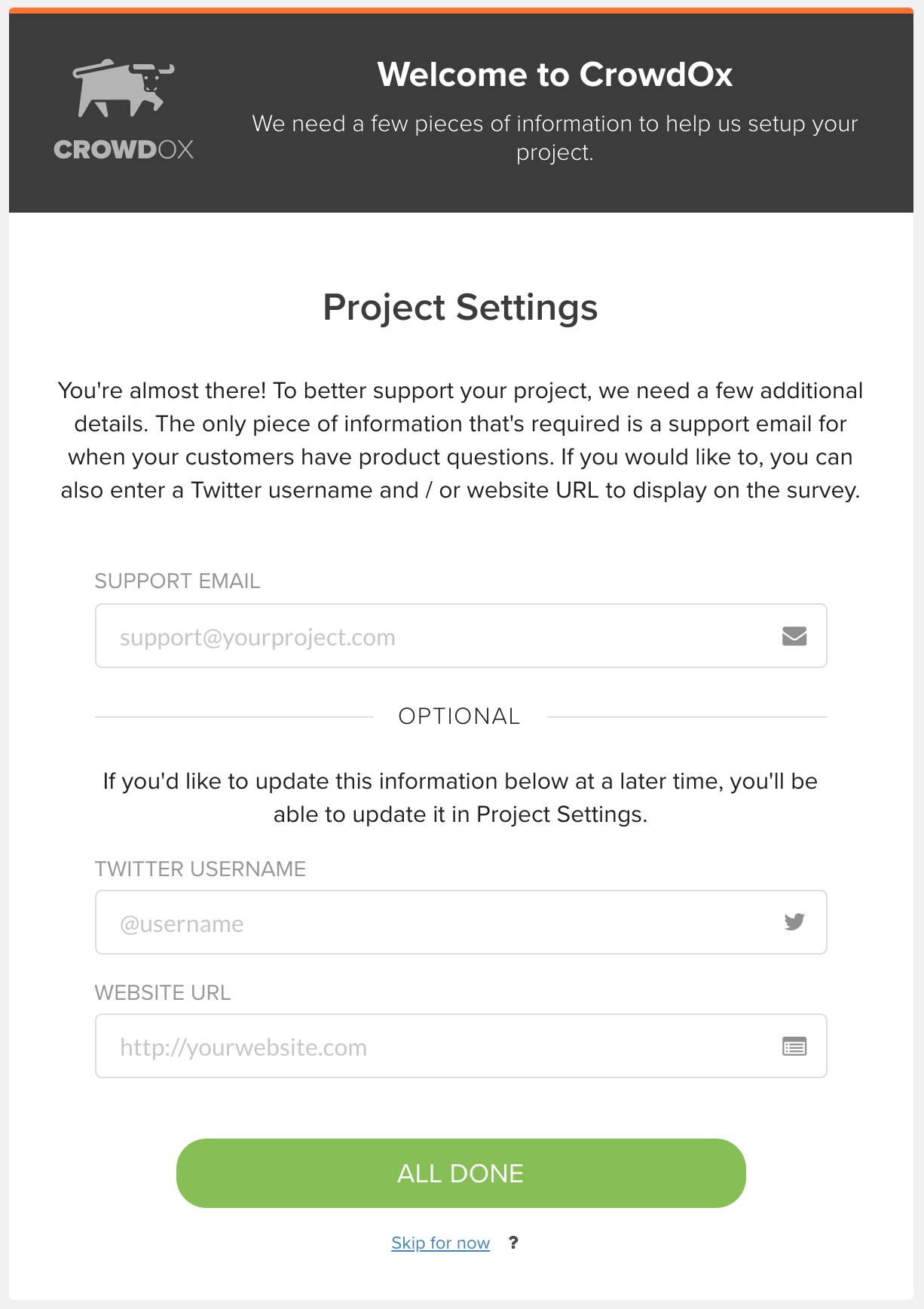Viewport: 924px width, 1309px height.
Task: Click the OPTIONAL divider text
Action: point(460,716)
